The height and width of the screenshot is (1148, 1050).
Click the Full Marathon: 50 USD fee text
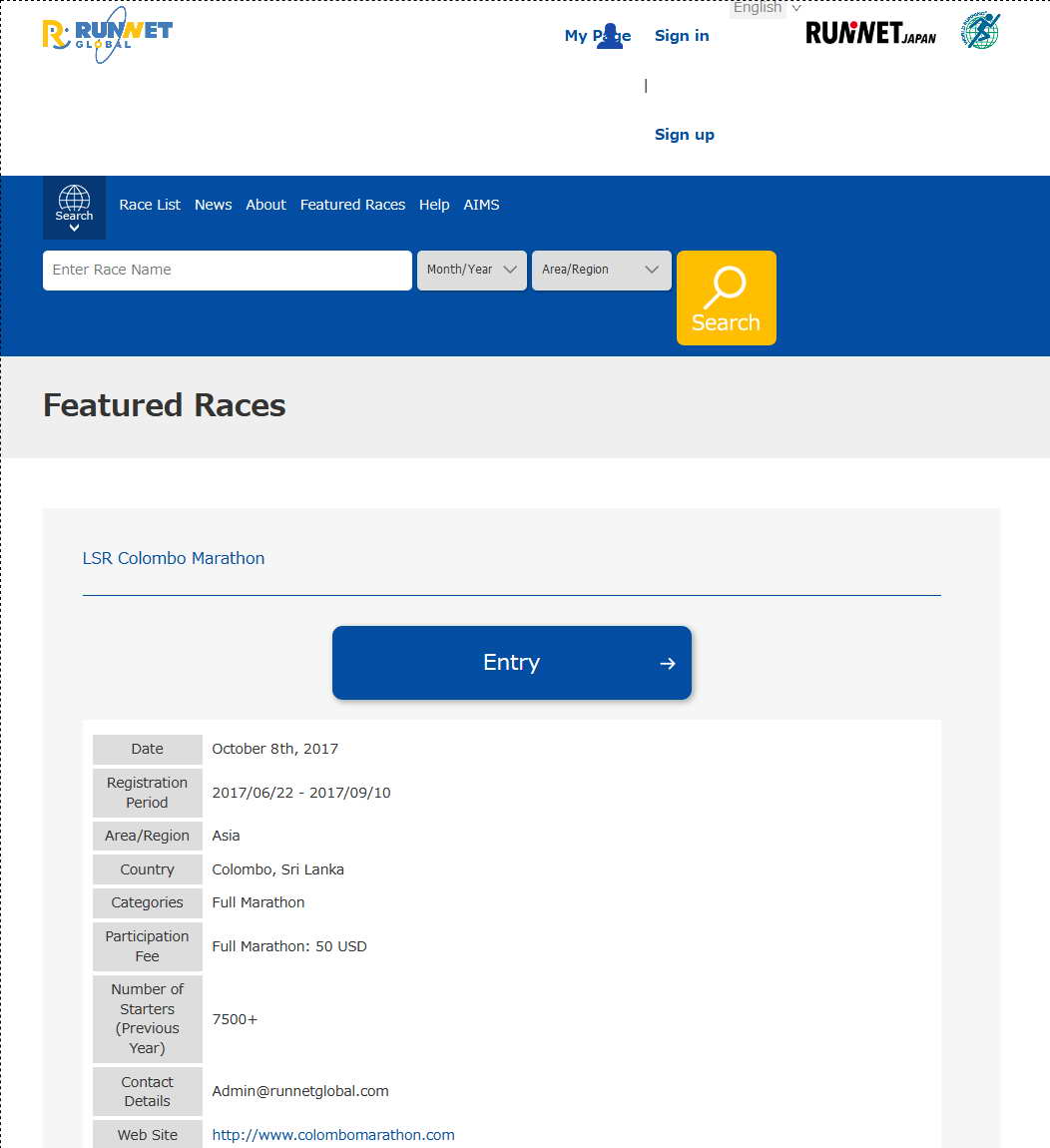click(x=289, y=946)
